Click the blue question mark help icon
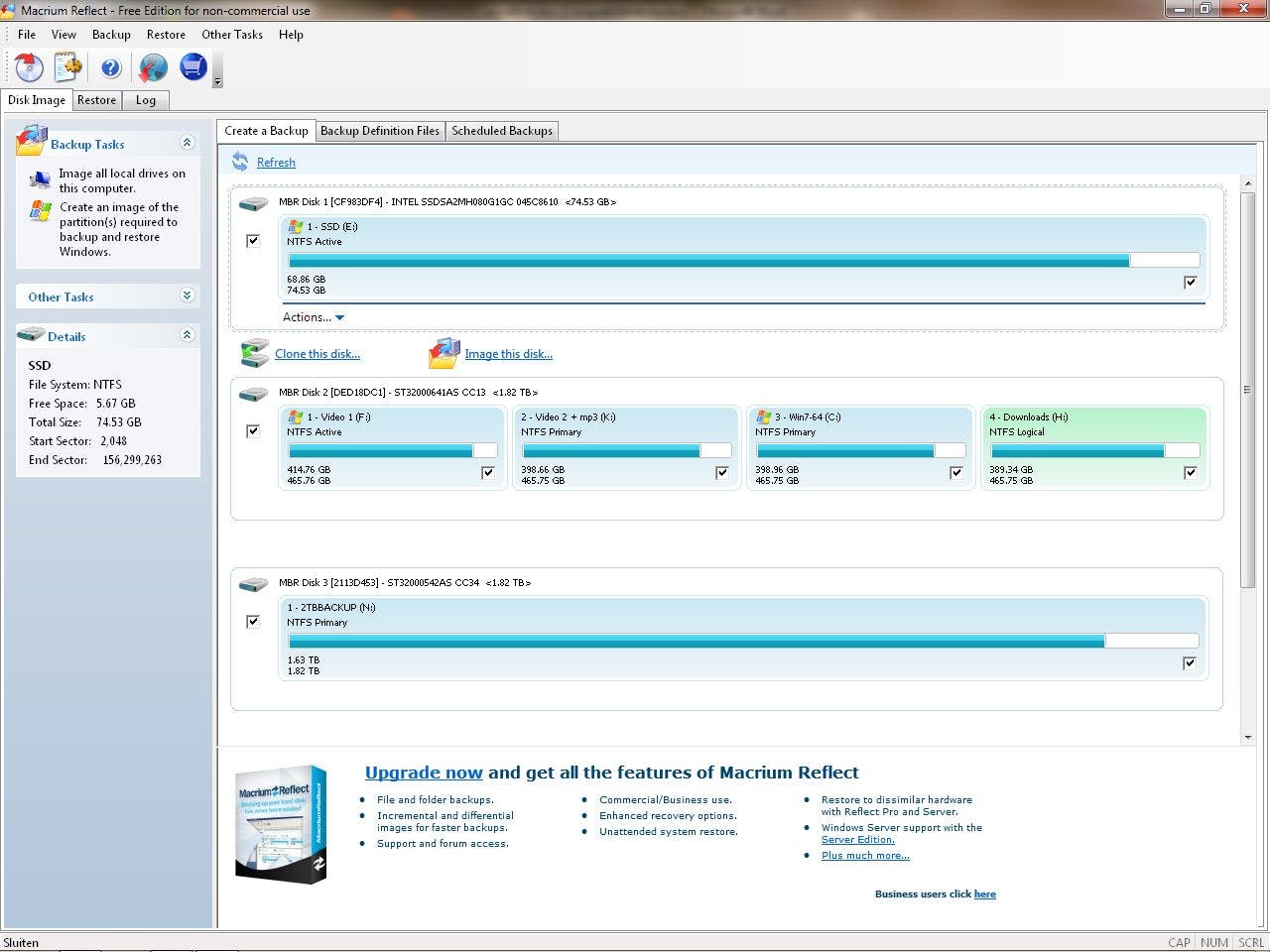This screenshot has width=1270, height=952. (x=110, y=67)
